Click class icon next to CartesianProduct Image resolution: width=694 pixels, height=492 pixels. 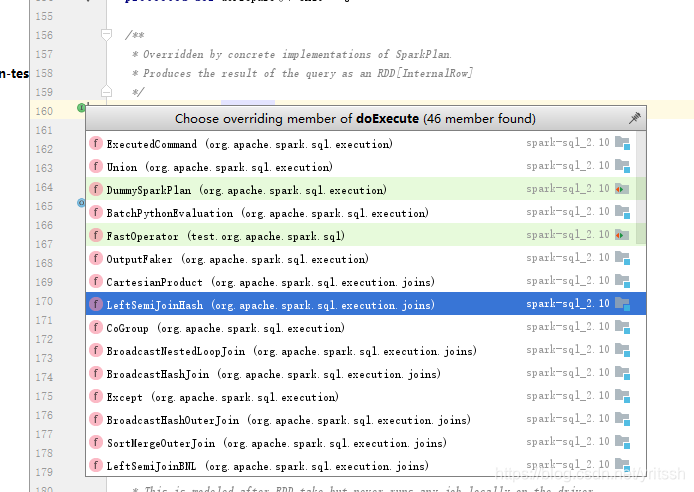[96, 281]
